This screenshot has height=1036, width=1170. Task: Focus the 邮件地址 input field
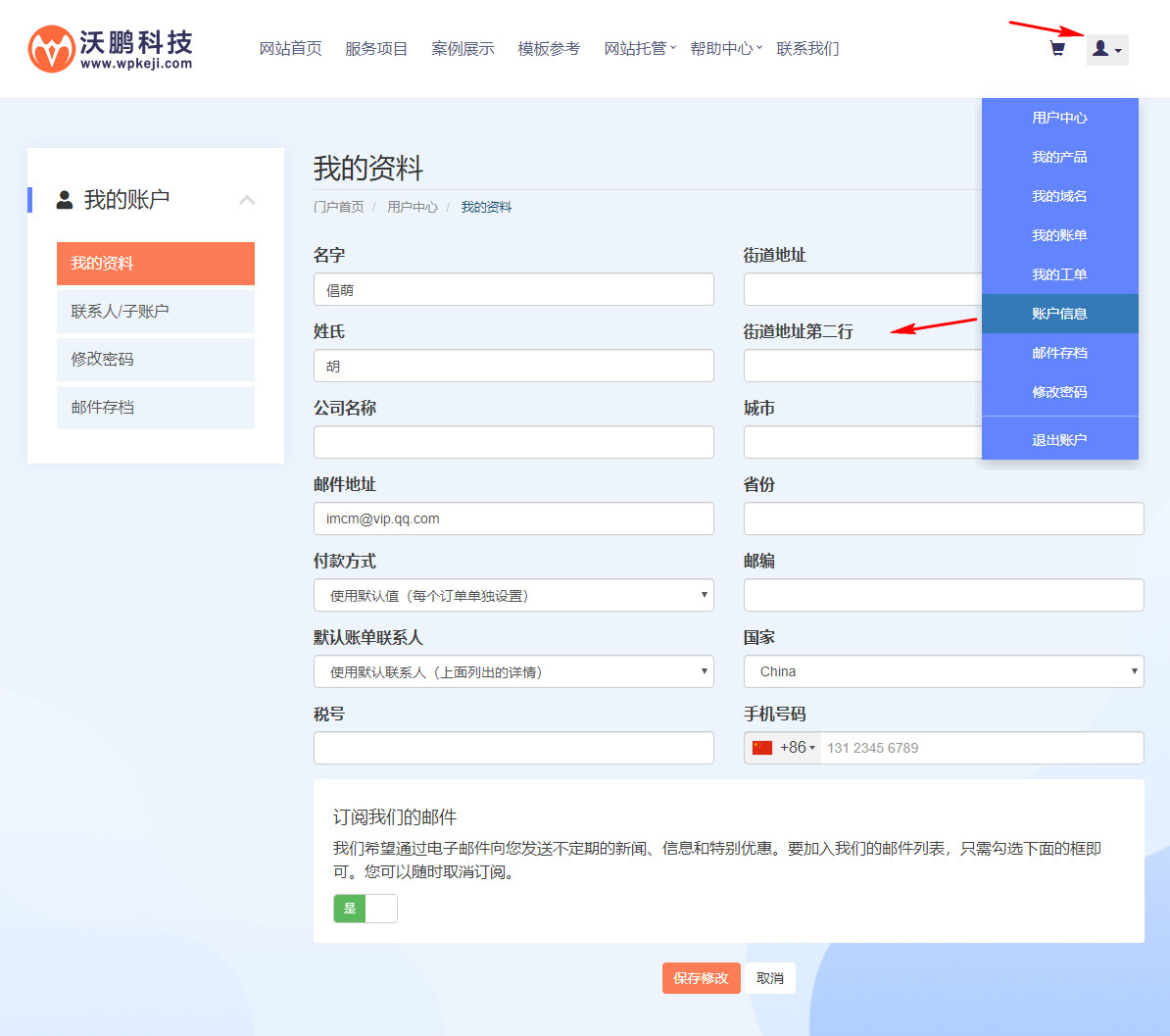(513, 518)
